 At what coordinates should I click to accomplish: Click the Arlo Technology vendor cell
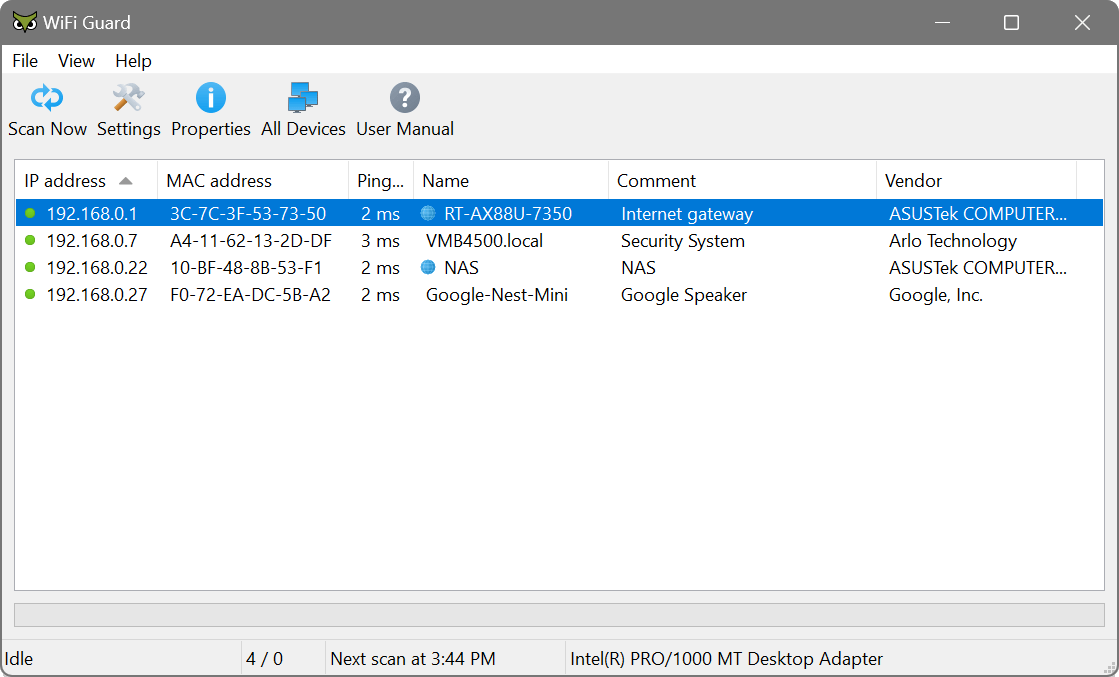(x=953, y=241)
